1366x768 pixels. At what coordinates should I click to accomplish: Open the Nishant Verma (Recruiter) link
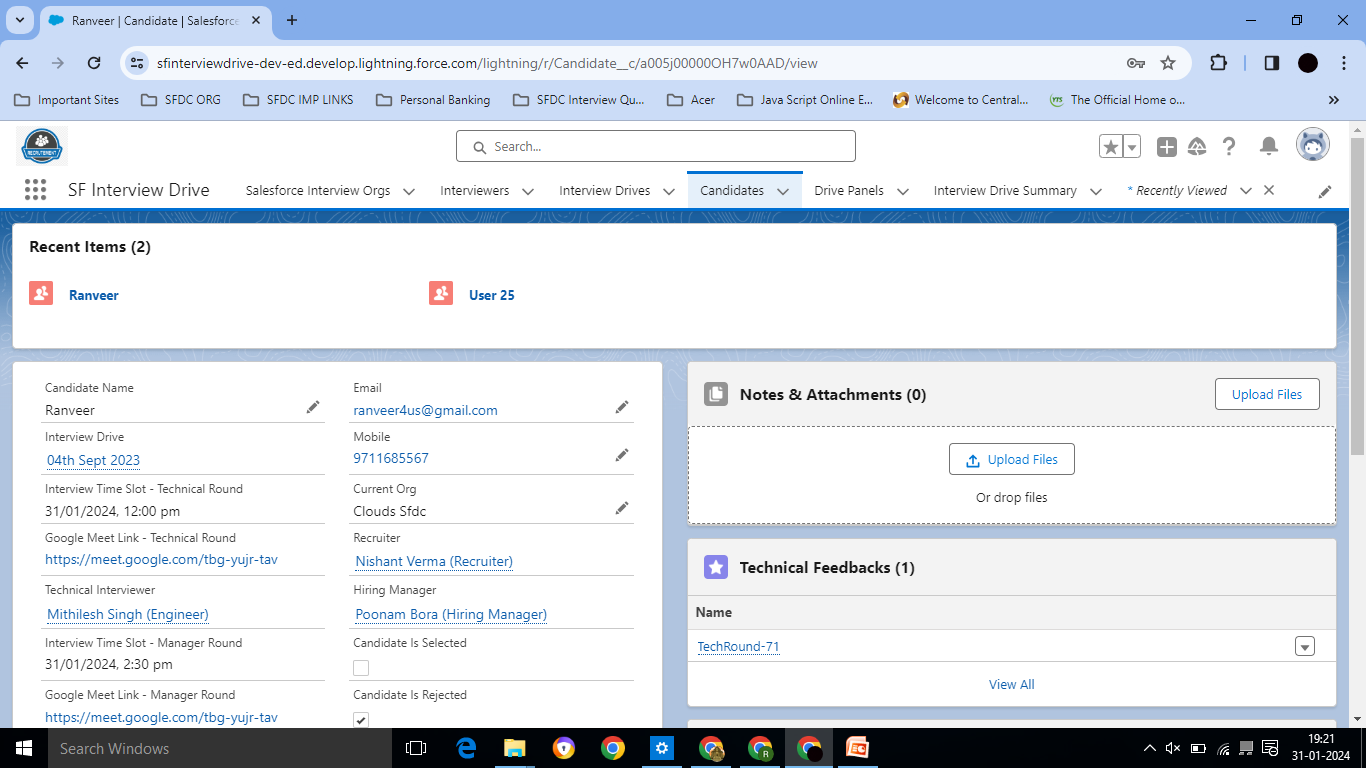pos(434,562)
